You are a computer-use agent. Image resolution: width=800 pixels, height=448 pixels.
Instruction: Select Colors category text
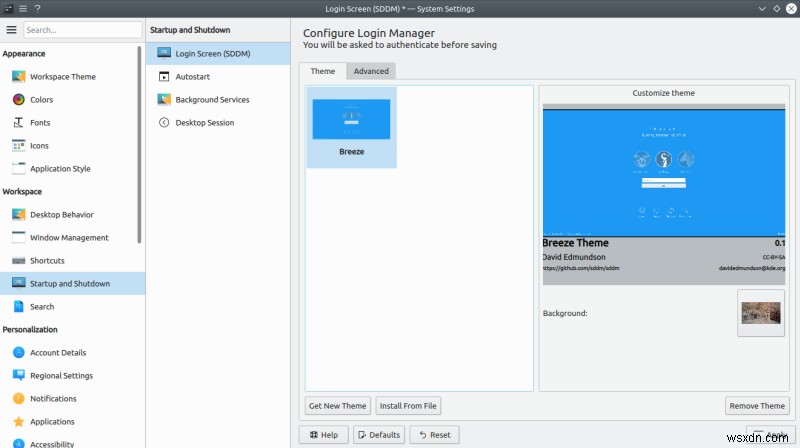41,99
